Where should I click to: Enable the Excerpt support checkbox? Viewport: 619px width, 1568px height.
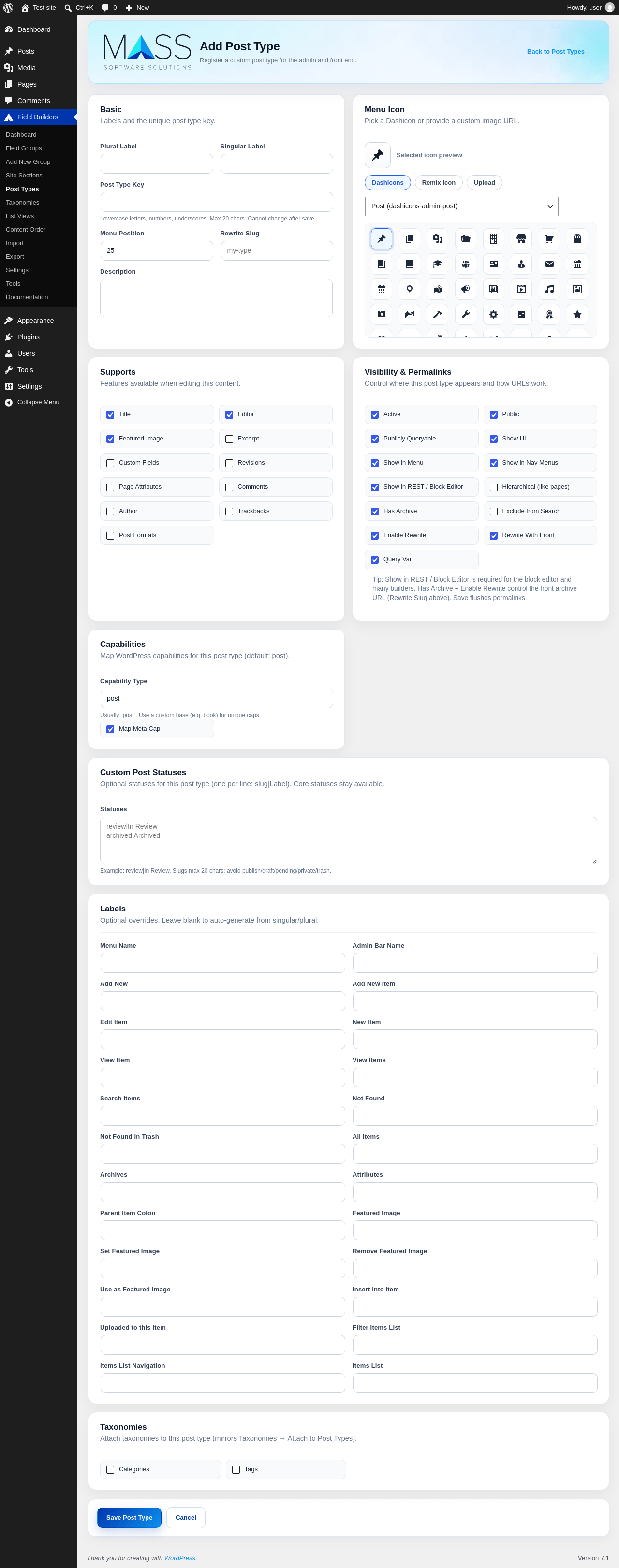(229, 439)
